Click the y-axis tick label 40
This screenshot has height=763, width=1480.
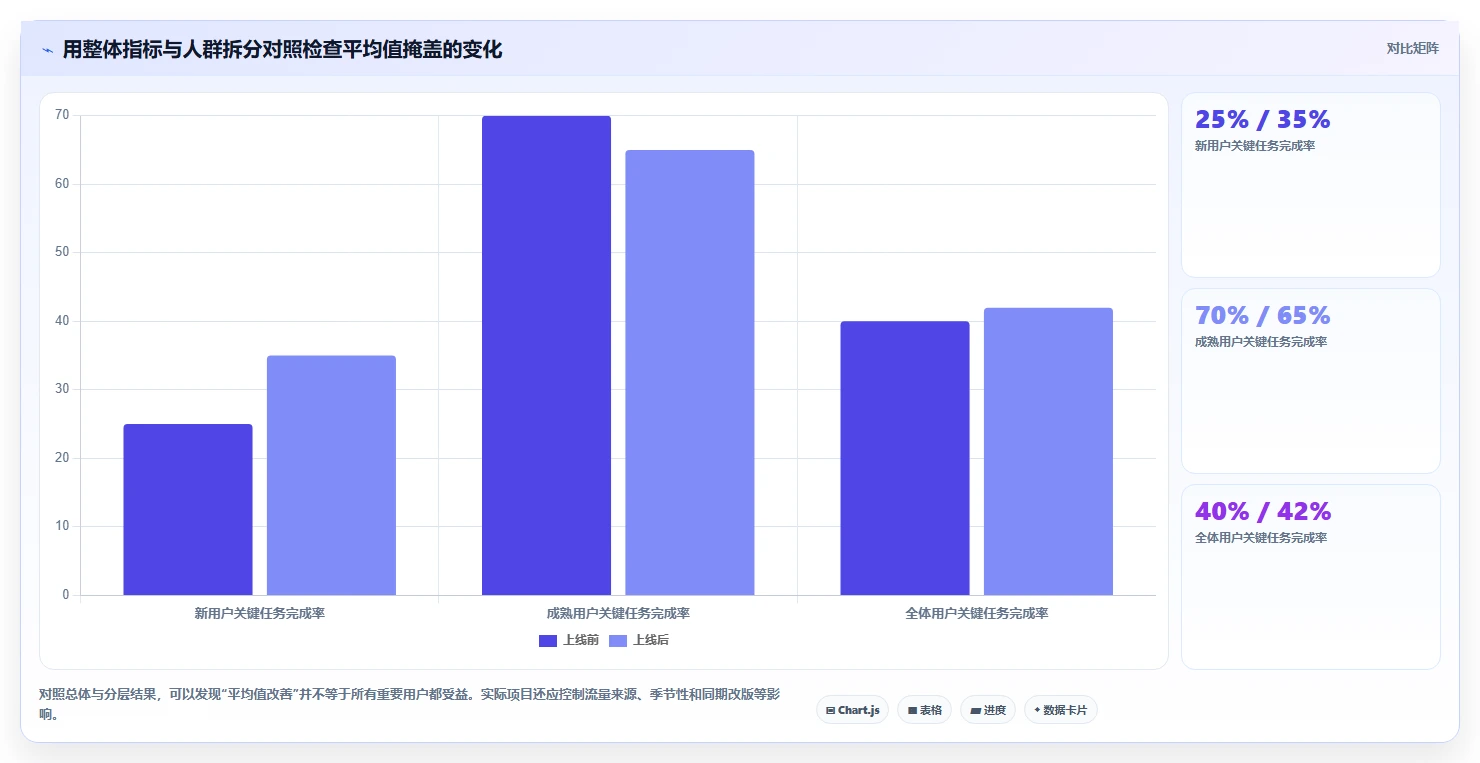pos(62,321)
